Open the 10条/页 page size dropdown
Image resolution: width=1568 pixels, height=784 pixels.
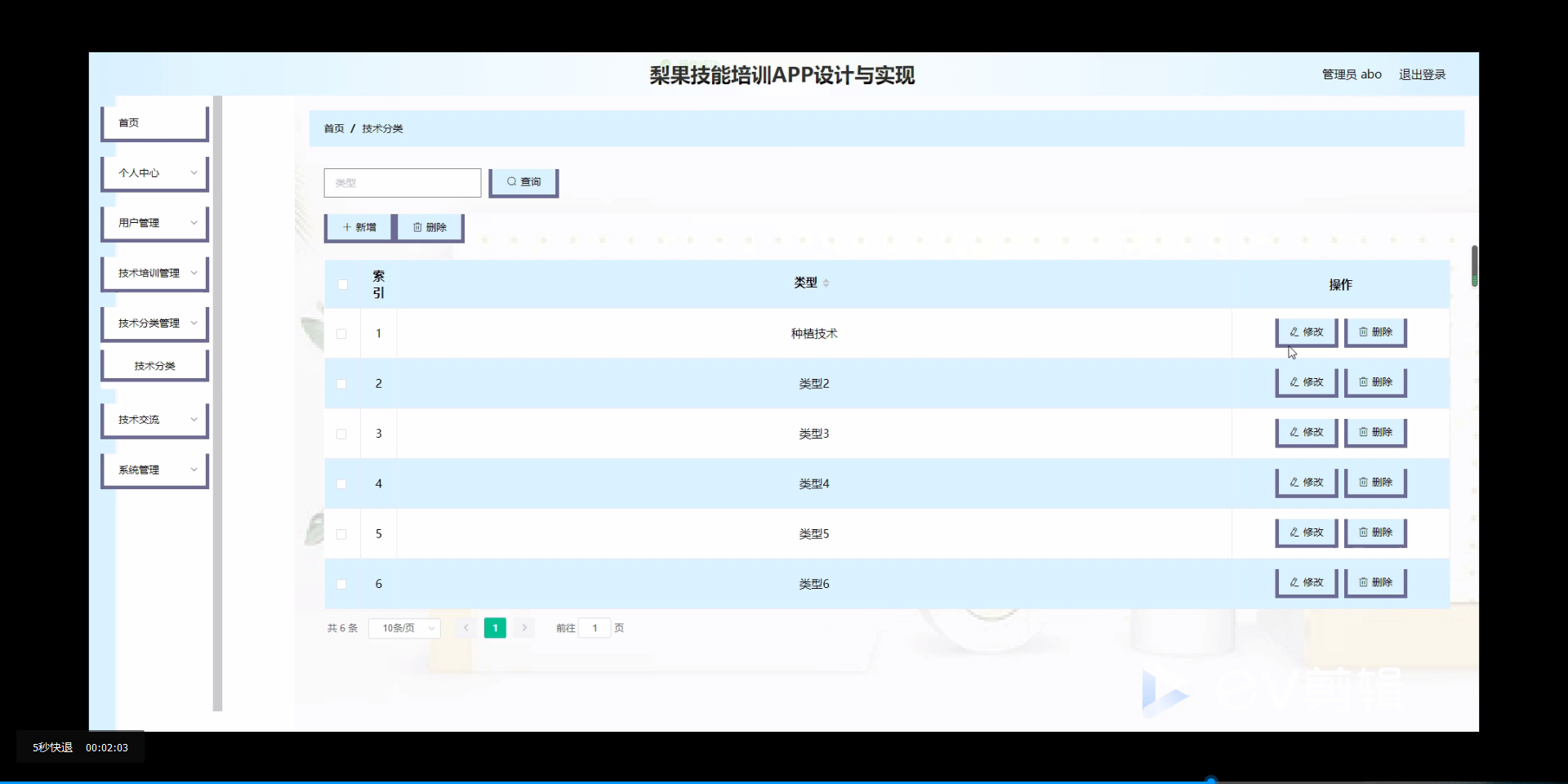[x=403, y=627]
